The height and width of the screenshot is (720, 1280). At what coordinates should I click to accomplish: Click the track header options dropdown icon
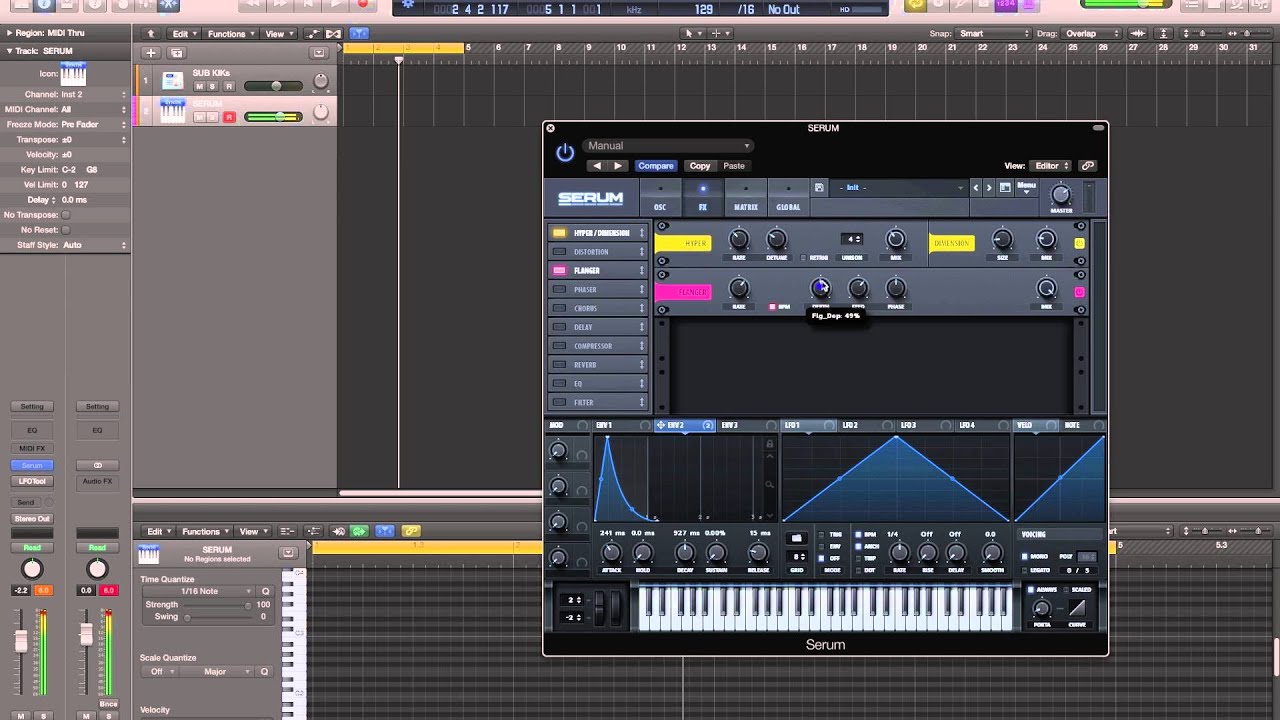coord(319,53)
